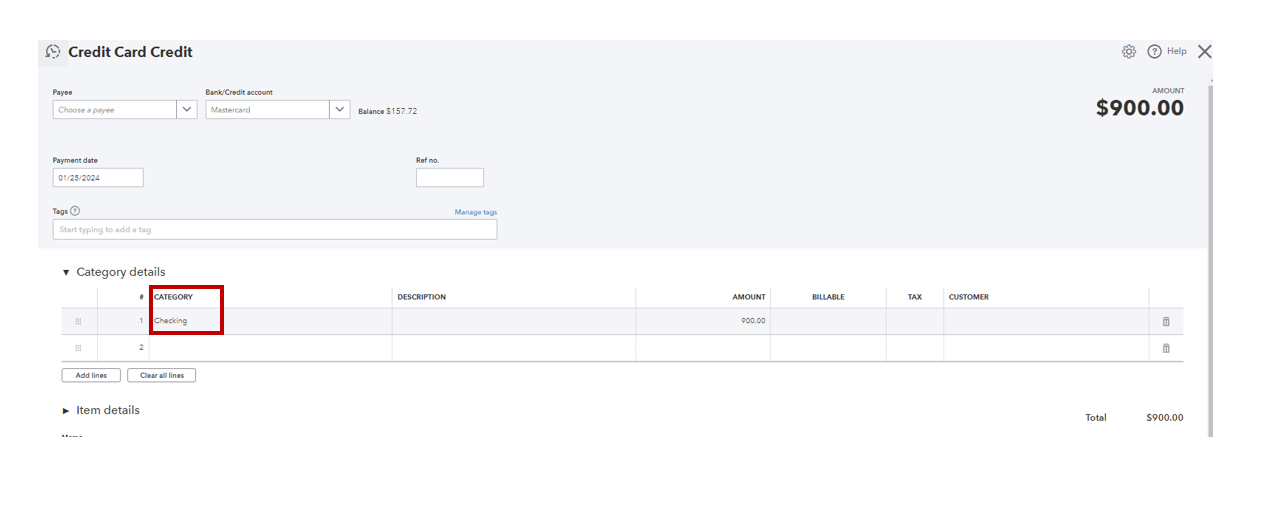This screenshot has height=522, width=1287.
Task: Click the Tags info question icon
Action: click(x=75, y=211)
